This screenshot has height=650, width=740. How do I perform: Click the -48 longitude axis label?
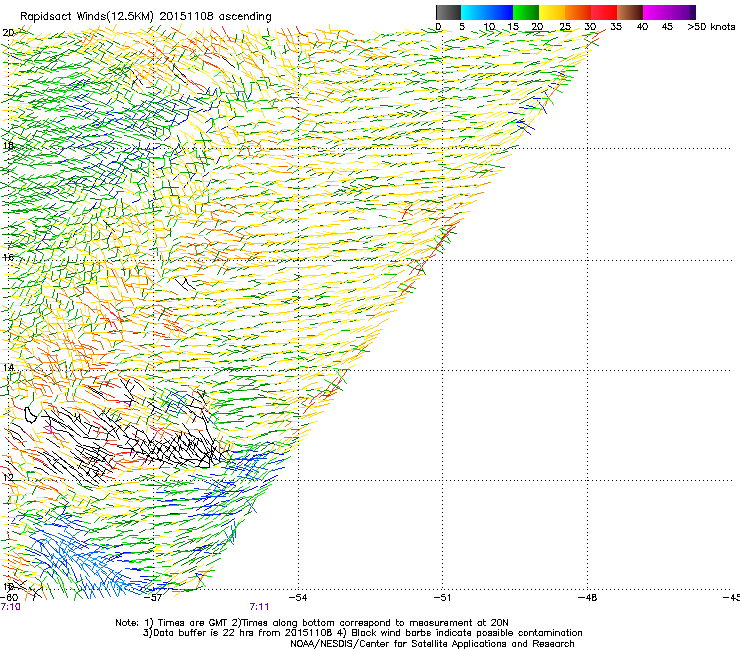click(588, 598)
